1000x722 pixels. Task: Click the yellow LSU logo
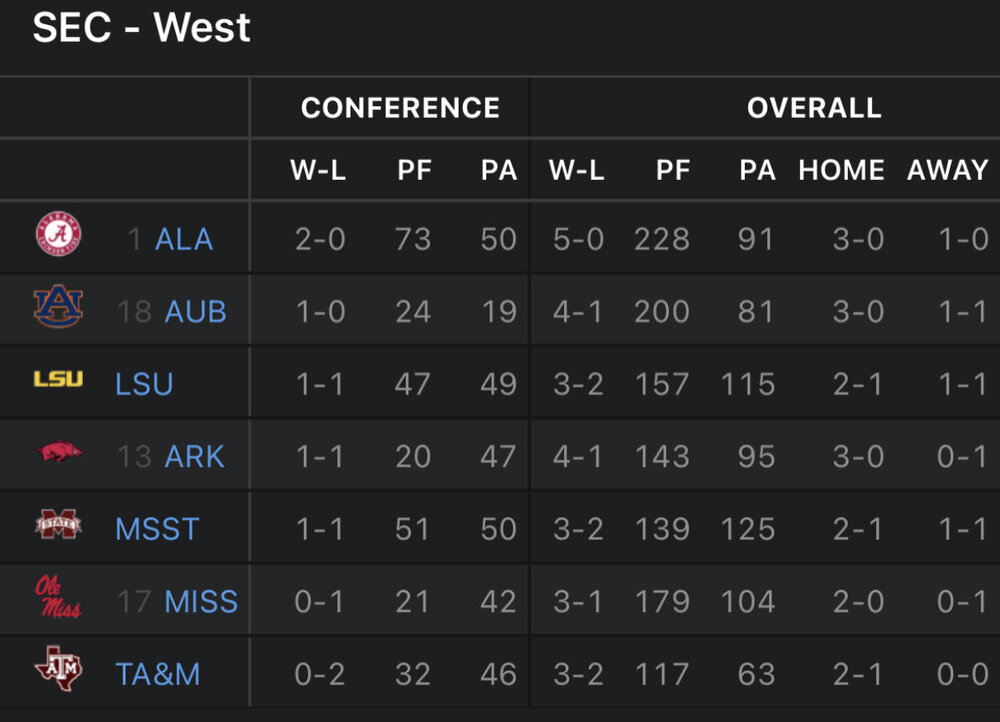[x=59, y=379]
